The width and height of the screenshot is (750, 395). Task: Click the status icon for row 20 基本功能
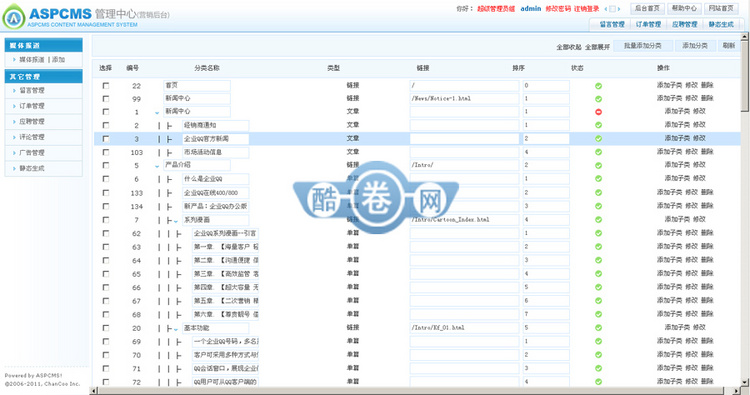click(598, 328)
